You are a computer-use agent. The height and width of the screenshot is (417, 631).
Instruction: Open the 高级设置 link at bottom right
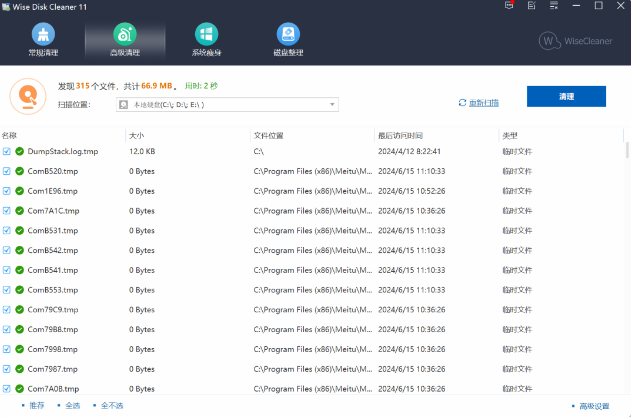point(593,406)
